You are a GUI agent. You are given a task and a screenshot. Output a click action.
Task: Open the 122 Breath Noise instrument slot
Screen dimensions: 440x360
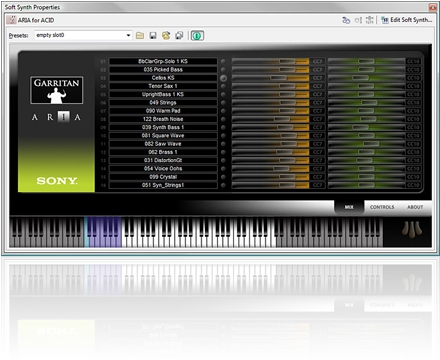[x=163, y=119]
